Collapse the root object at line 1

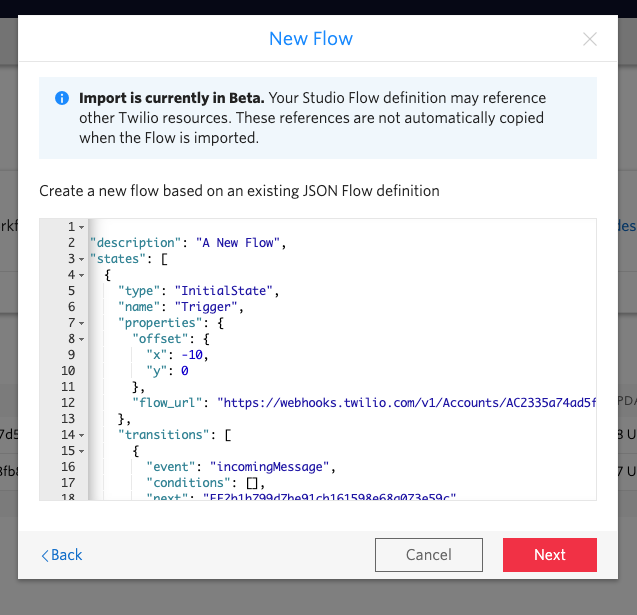[x=81, y=228]
